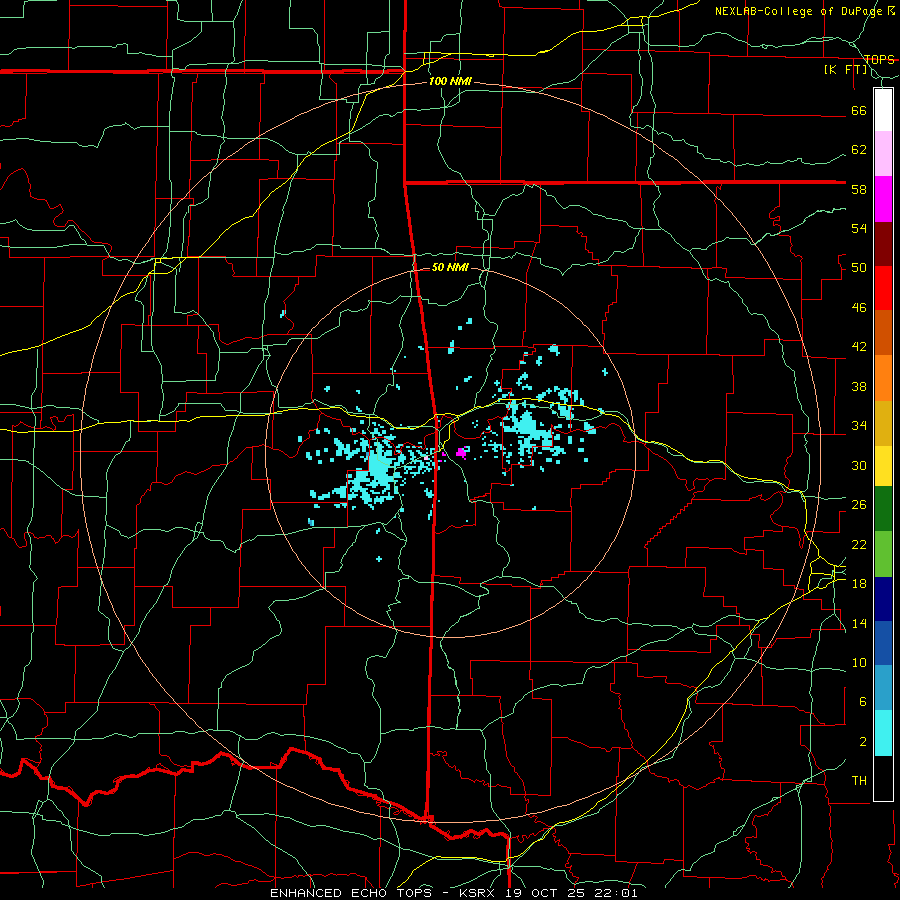Click the 100 NMI range ring label
Screen dimensions: 900x900
tap(451, 81)
